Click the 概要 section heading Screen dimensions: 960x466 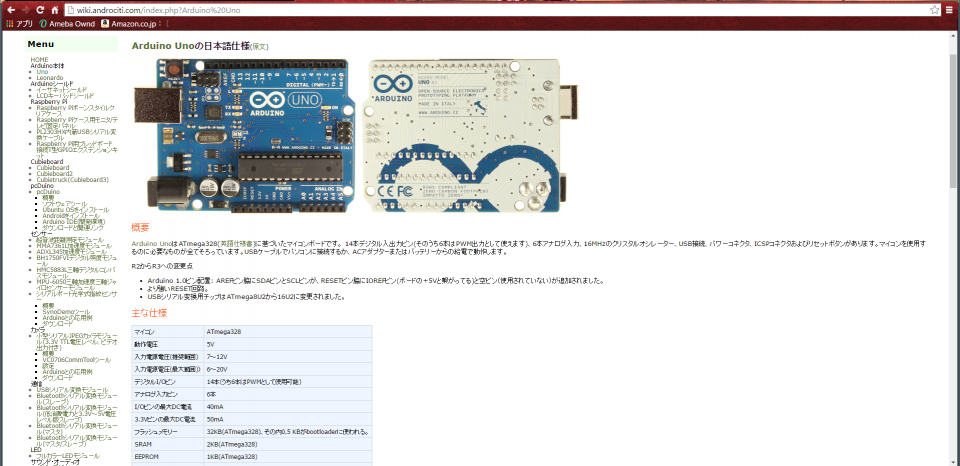click(140, 228)
